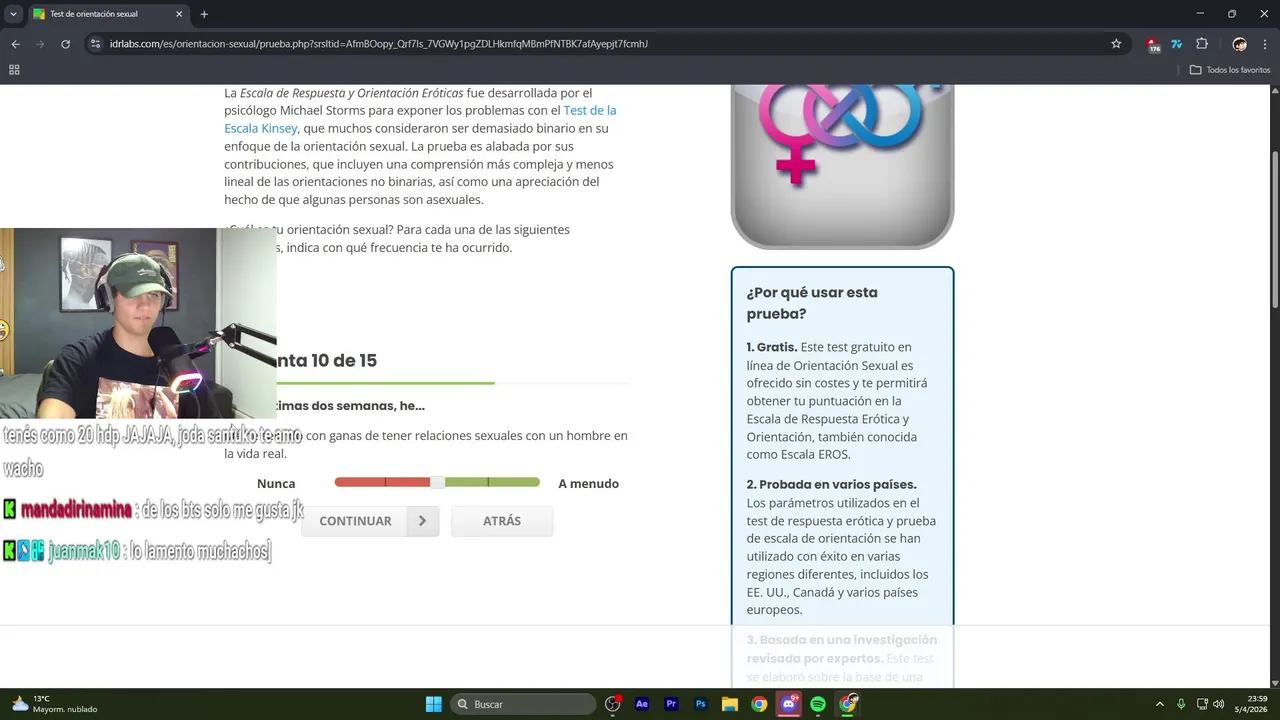Open the Chrome profile avatar
This screenshot has height=720, width=1280.
[x=1240, y=44]
